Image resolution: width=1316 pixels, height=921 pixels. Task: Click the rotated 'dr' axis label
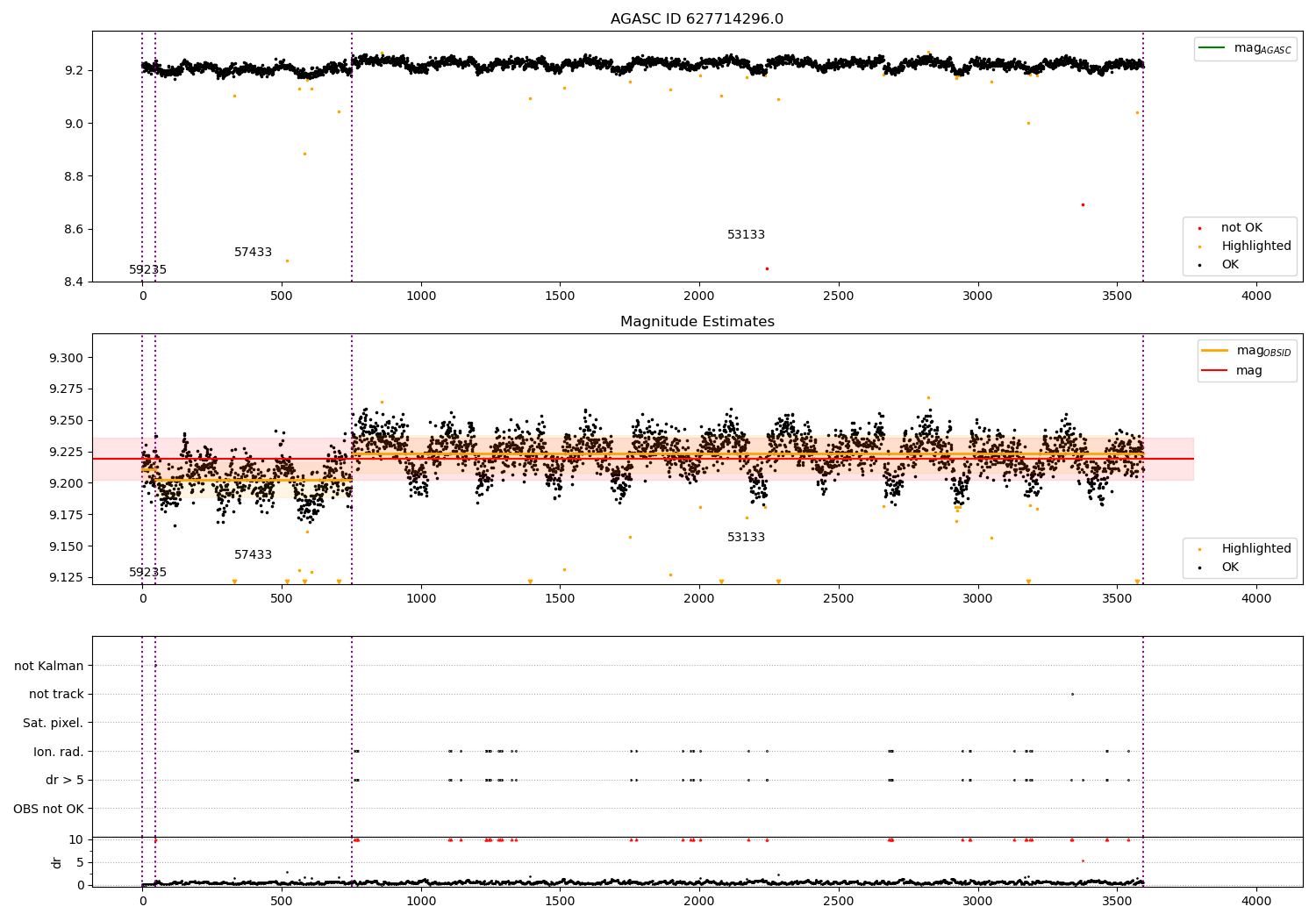pyautogui.click(x=57, y=862)
